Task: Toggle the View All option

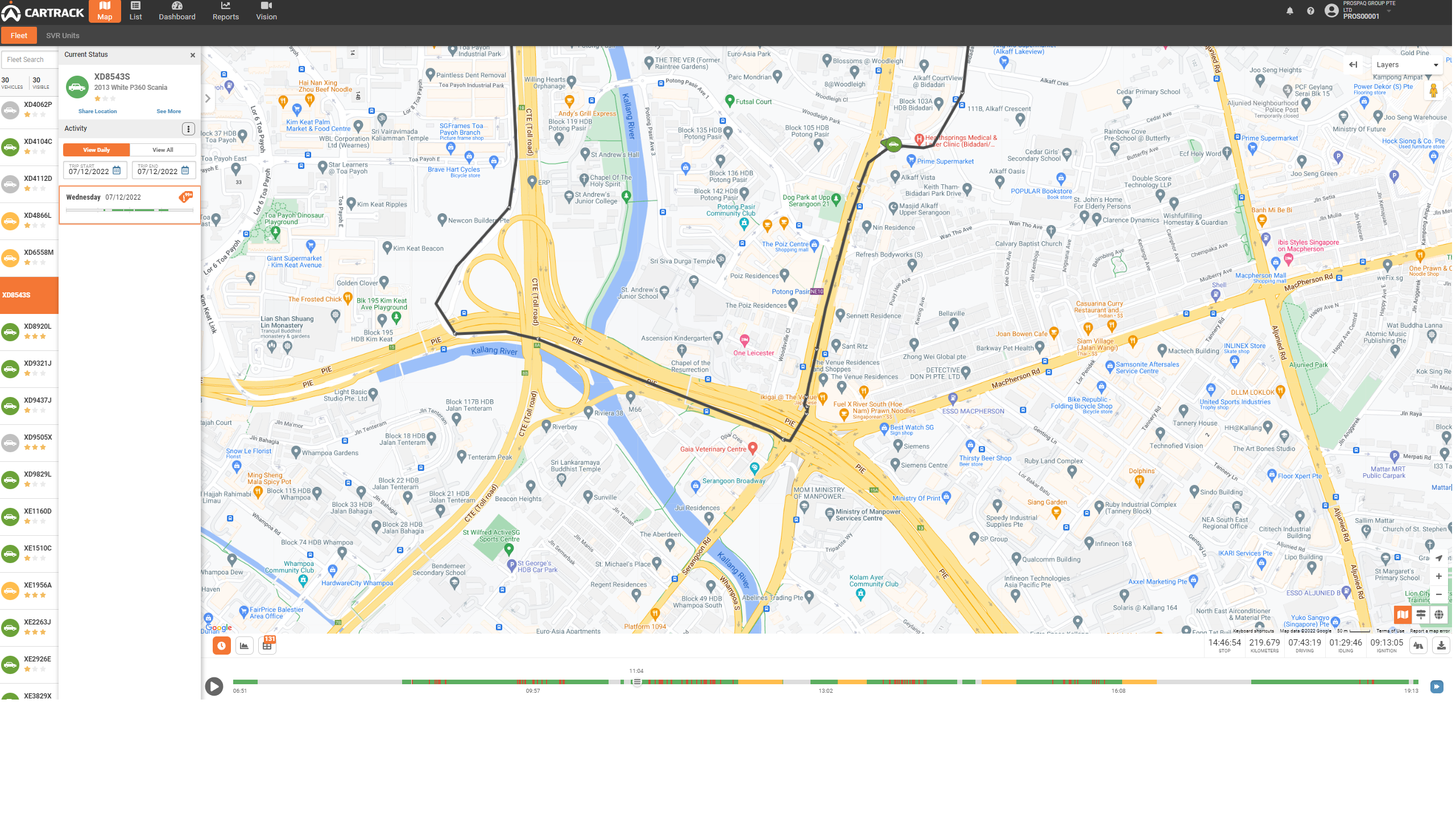Action: point(163,150)
